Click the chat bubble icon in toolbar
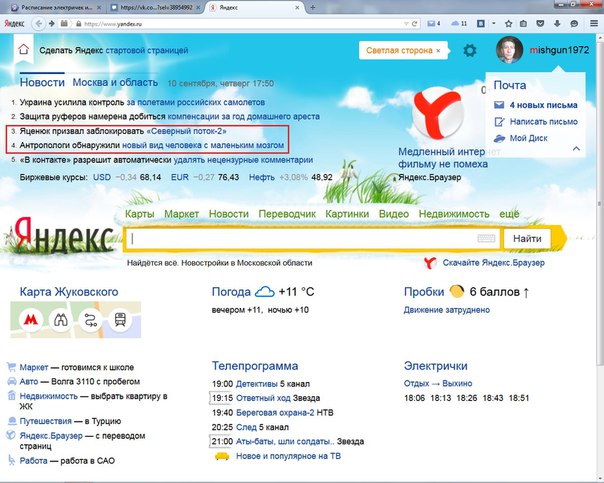The width and height of the screenshot is (604, 483). pyautogui.click(x=574, y=23)
